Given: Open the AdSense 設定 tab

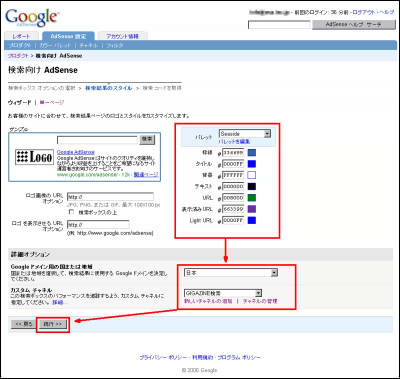Looking at the screenshot, I should click(x=68, y=36).
